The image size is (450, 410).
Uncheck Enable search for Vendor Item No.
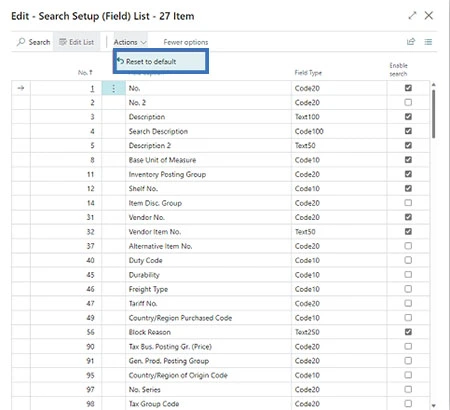pos(408,231)
